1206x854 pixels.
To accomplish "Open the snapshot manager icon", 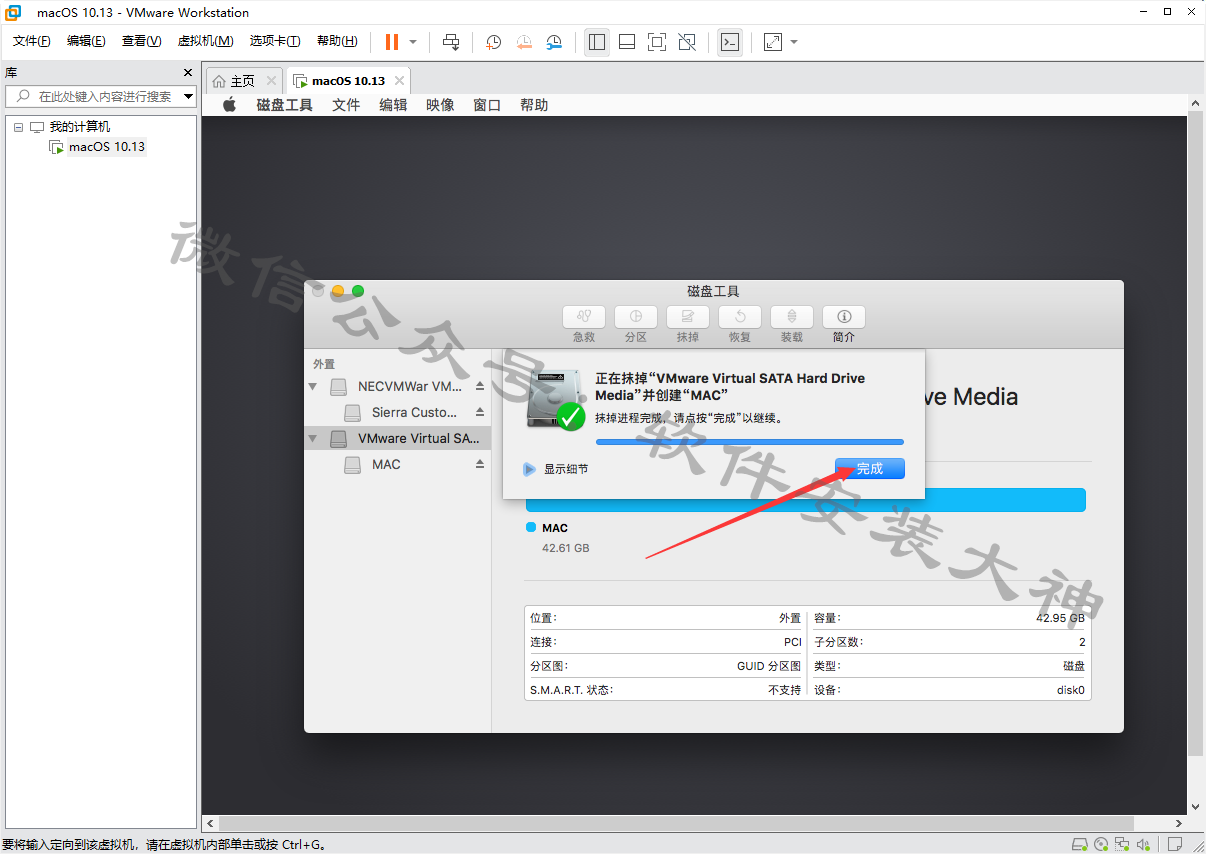I will tap(554, 42).
